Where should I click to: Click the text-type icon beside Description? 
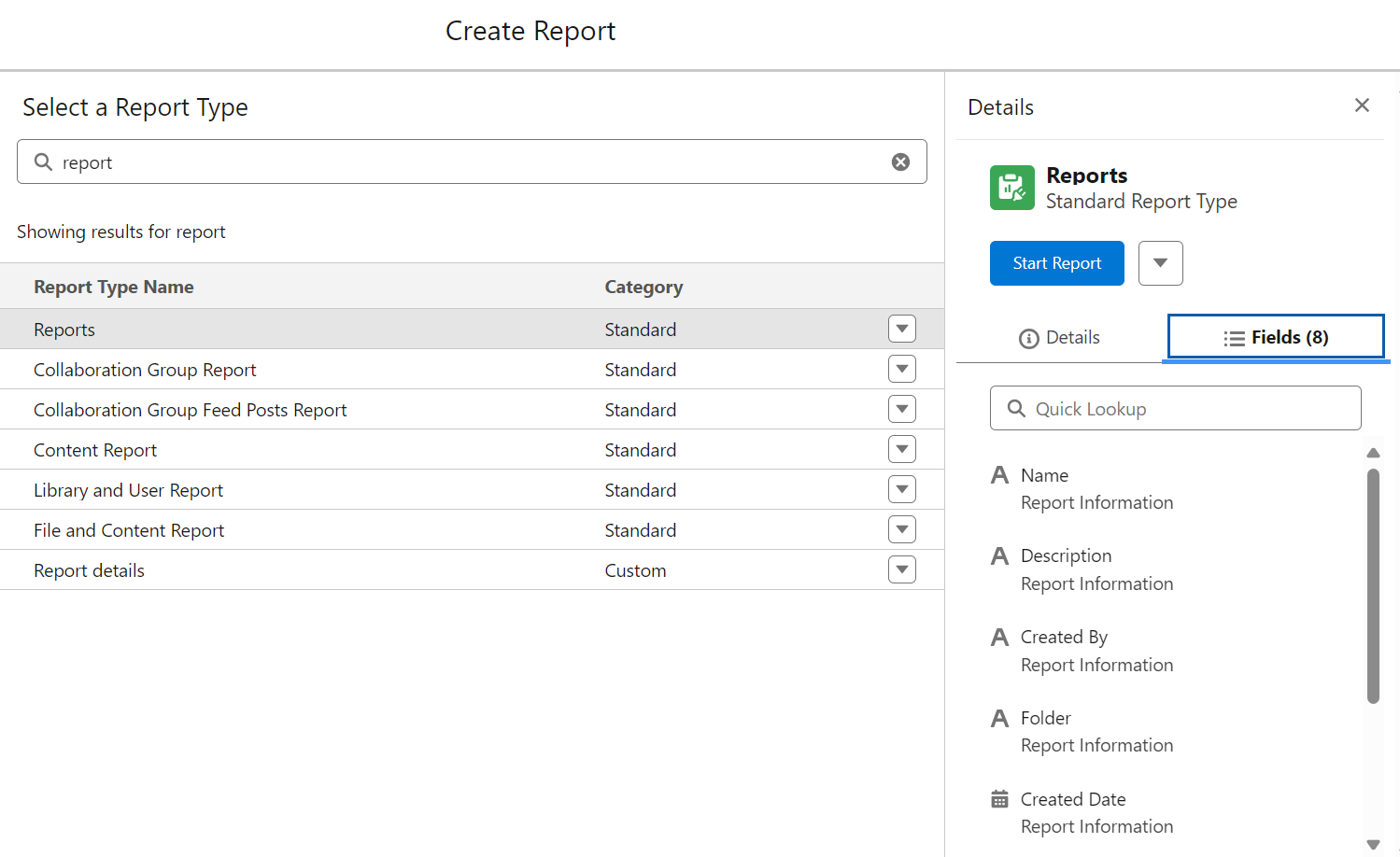[999, 556]
